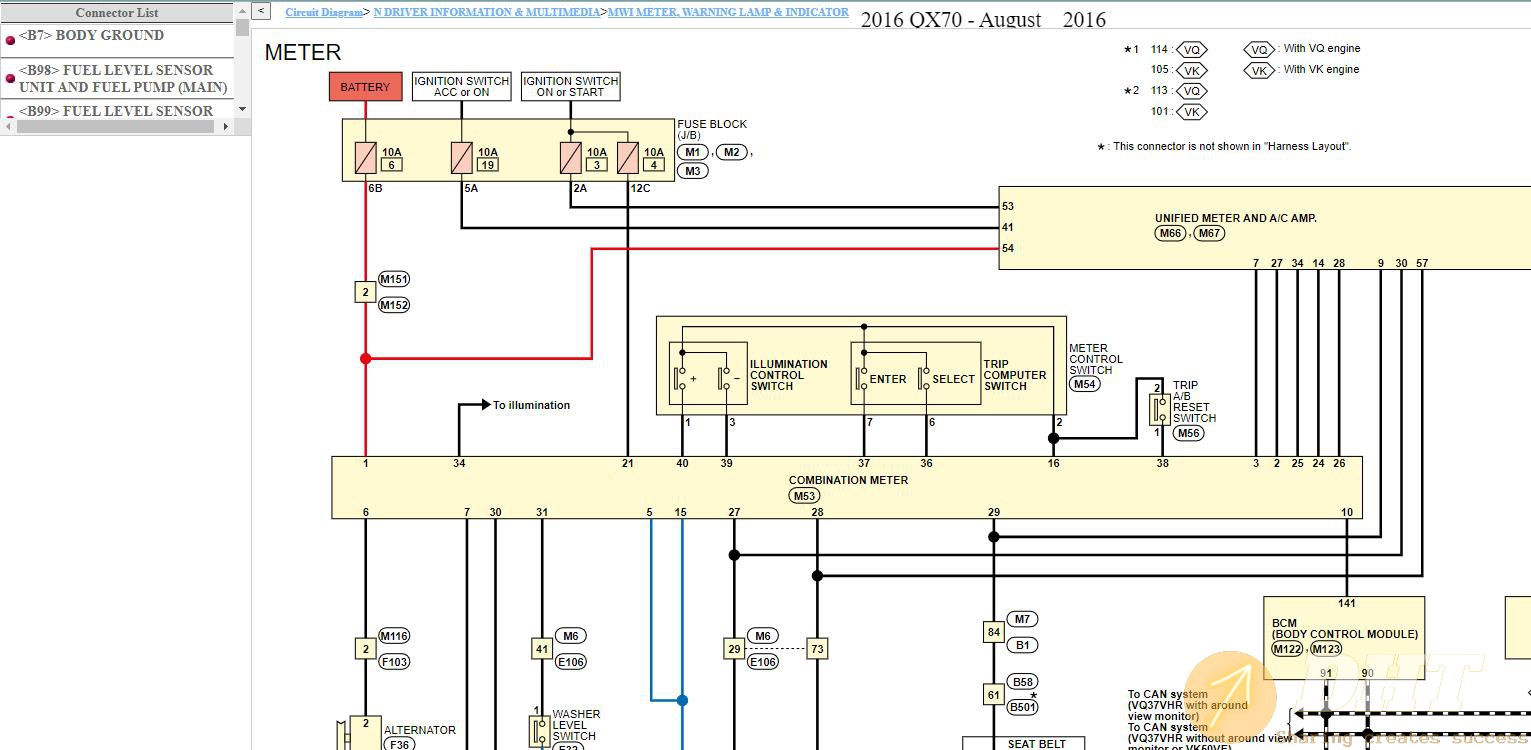Open the M151 connector label

pos(394,280)
